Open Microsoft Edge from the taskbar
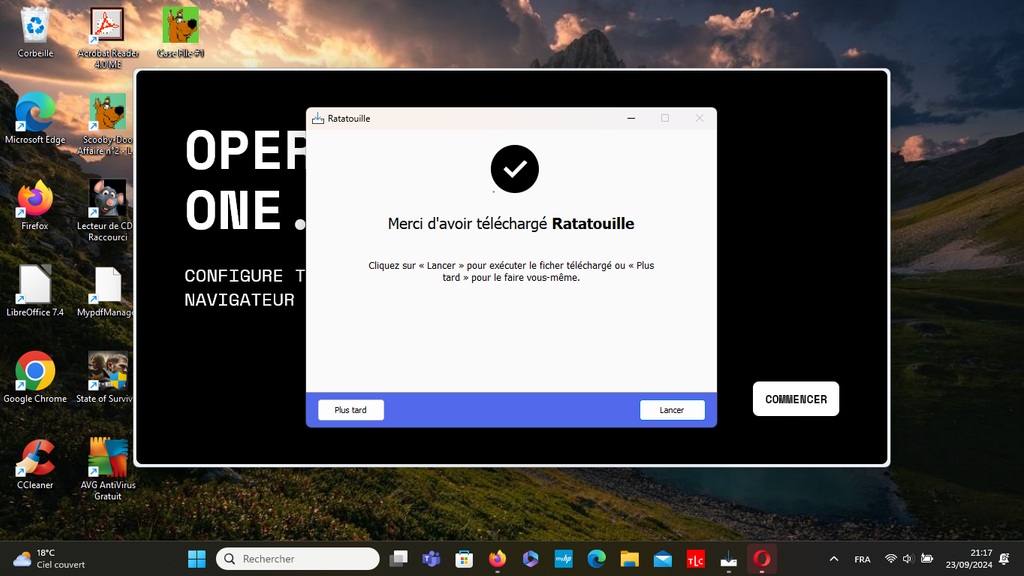The height and width of the screenshot is (576, 1024). click(596, 559)
